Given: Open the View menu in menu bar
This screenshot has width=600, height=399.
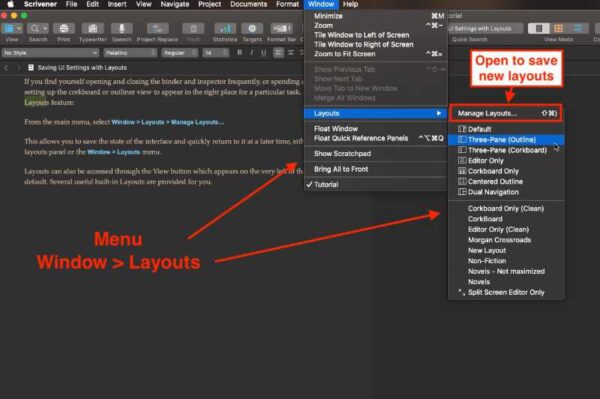Looking at the screenshot, I should pos(143,4).
